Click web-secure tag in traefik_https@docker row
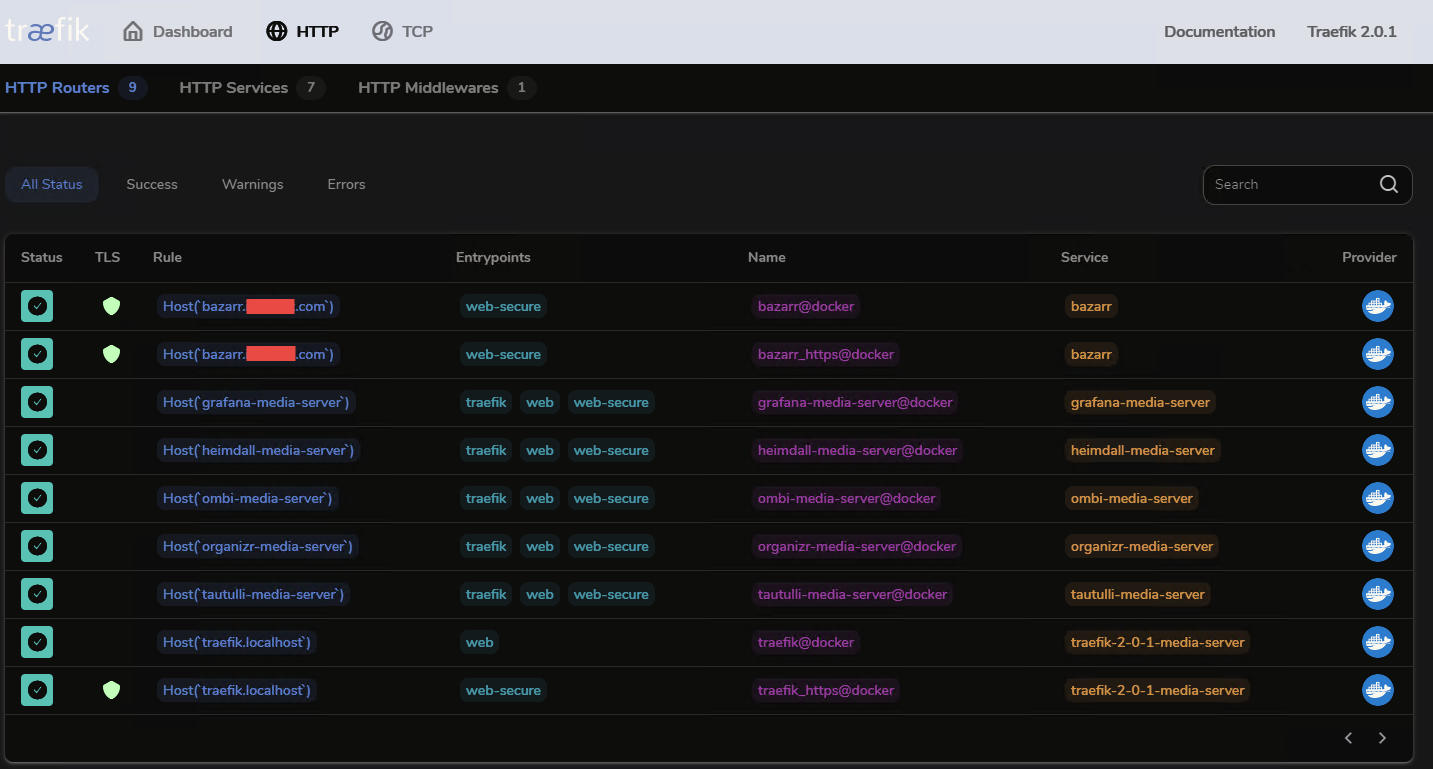This screenshot has width=1433, height=769. point(503,690)
